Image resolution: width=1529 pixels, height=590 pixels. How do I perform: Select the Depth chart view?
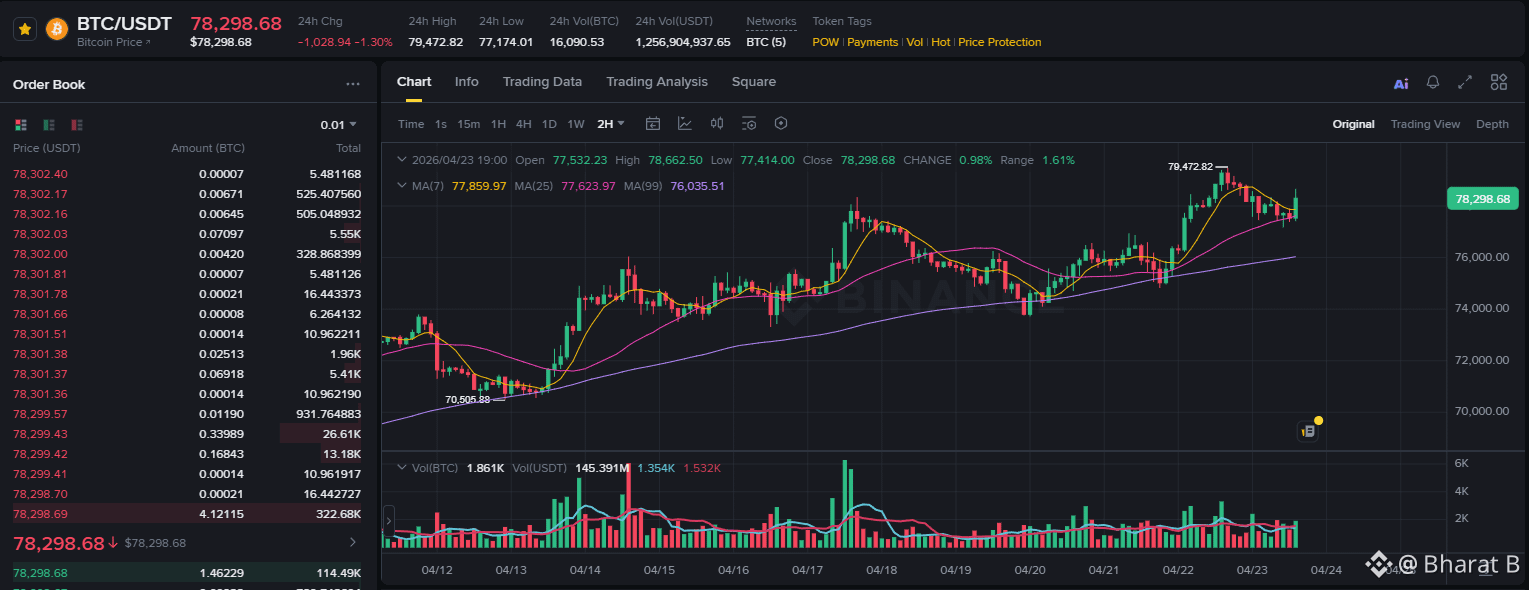(x=1492, y=124)
